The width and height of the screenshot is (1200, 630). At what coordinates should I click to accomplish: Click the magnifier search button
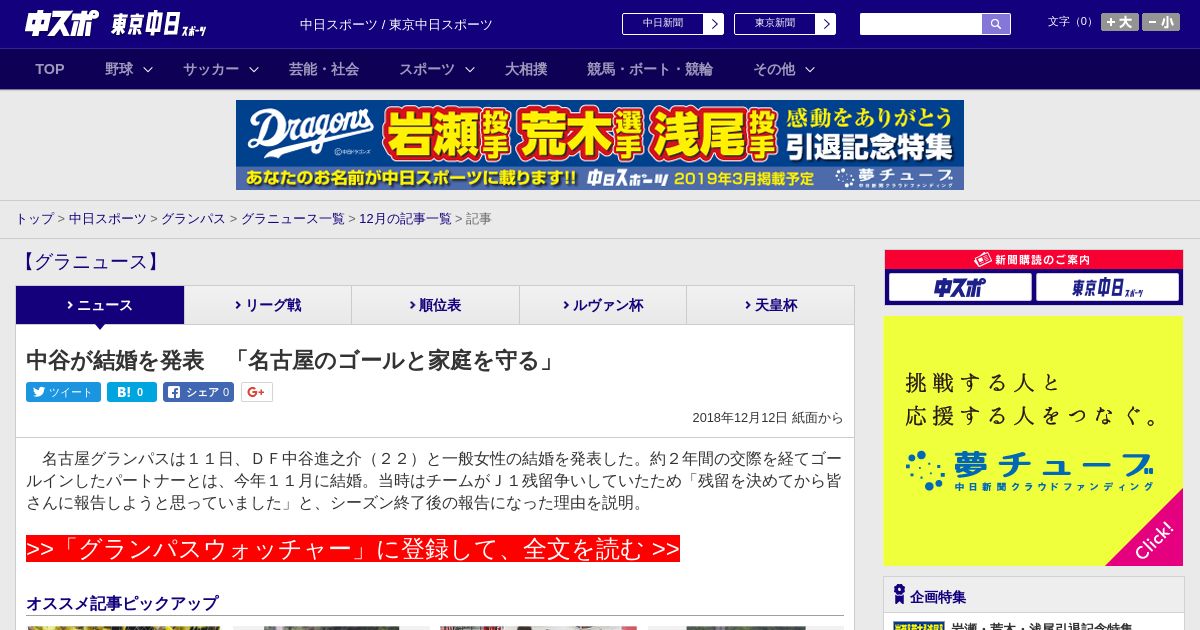[x=996, y=24]
